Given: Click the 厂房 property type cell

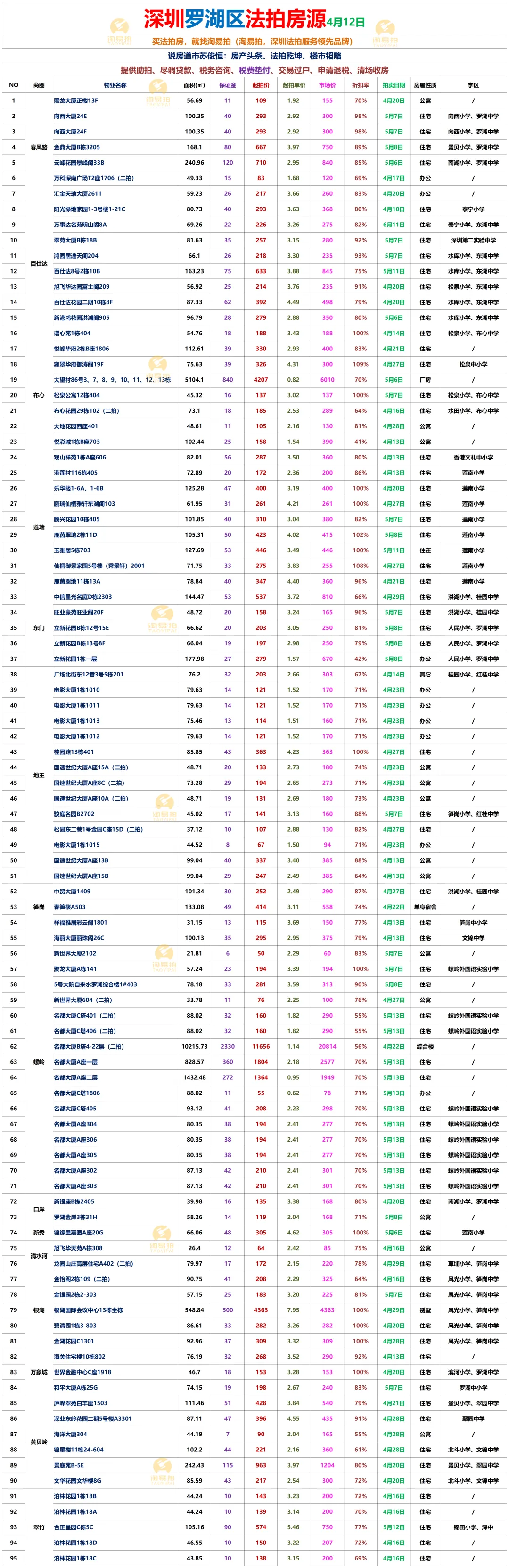Looking at the screenshot, I should 425,380.
